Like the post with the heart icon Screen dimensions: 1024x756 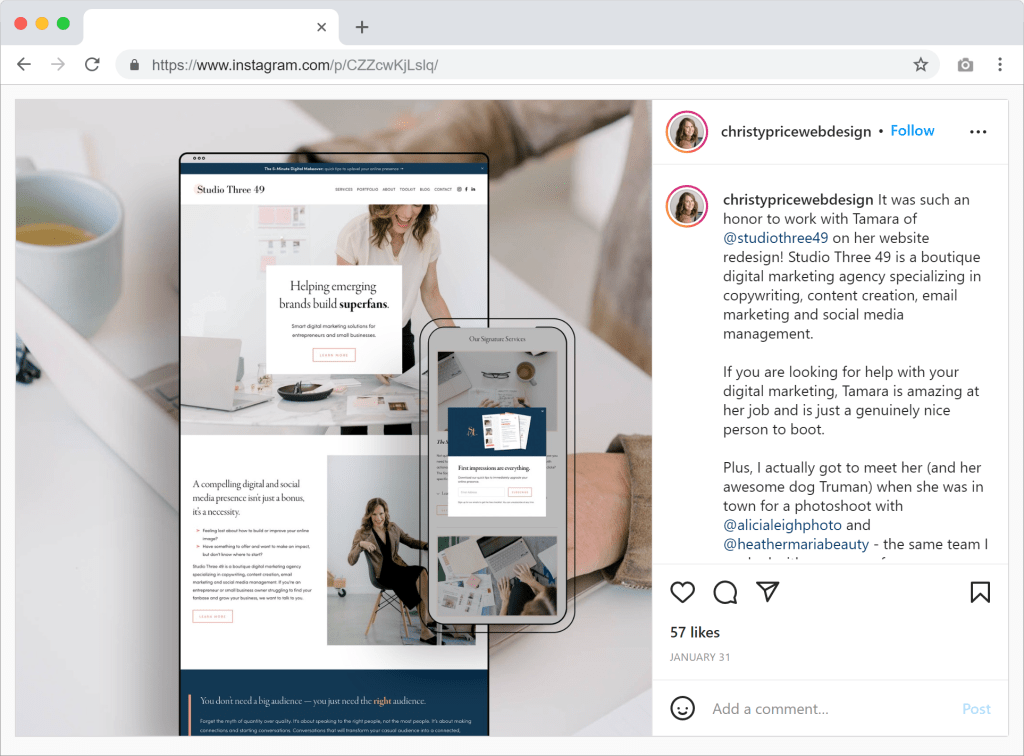[682, 592]
